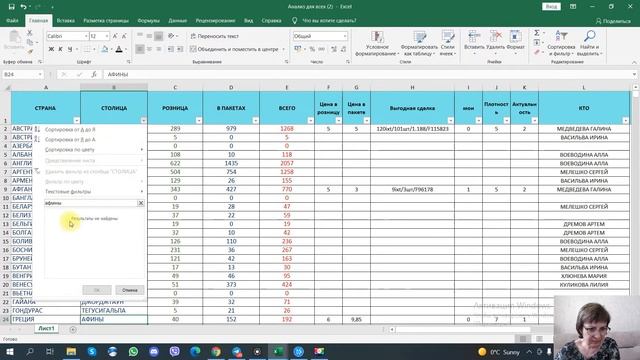Click the increase indent icon

click(x=180, y=49)
